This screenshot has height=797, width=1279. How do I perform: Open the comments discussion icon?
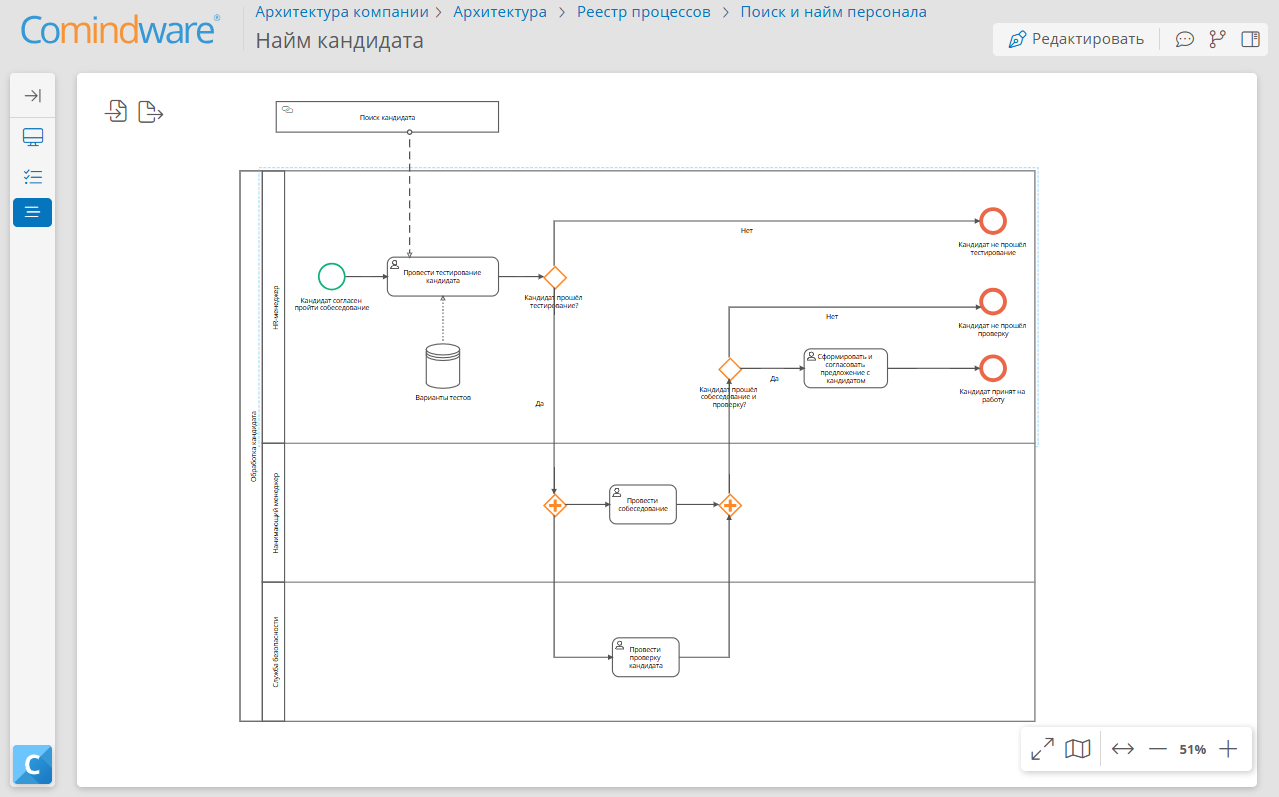(x=1185, y=39)
